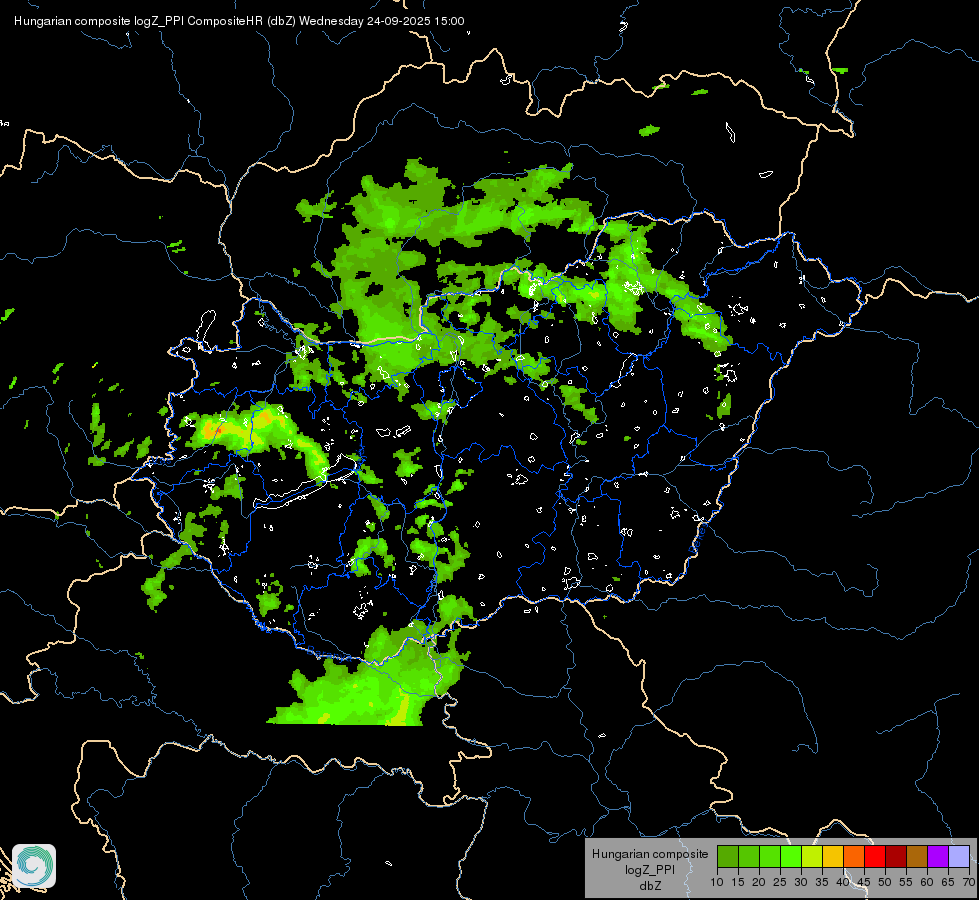The height and width of the screenshot is (900, 979).
Task: Click the '60' legend scale value
Action: (x=927, y=883)
